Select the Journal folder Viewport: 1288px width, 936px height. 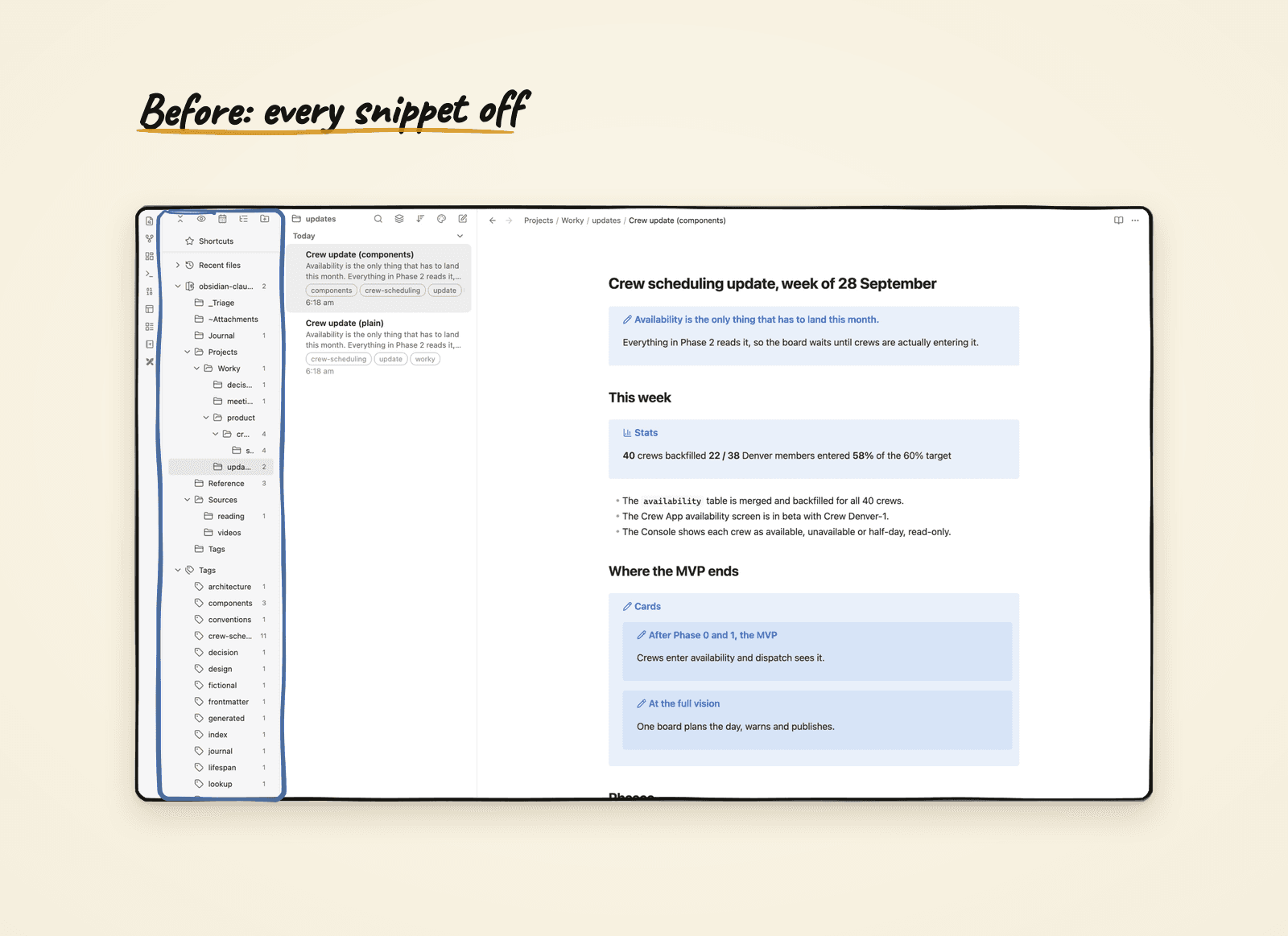pyautogui.click(x=221, y=336)
